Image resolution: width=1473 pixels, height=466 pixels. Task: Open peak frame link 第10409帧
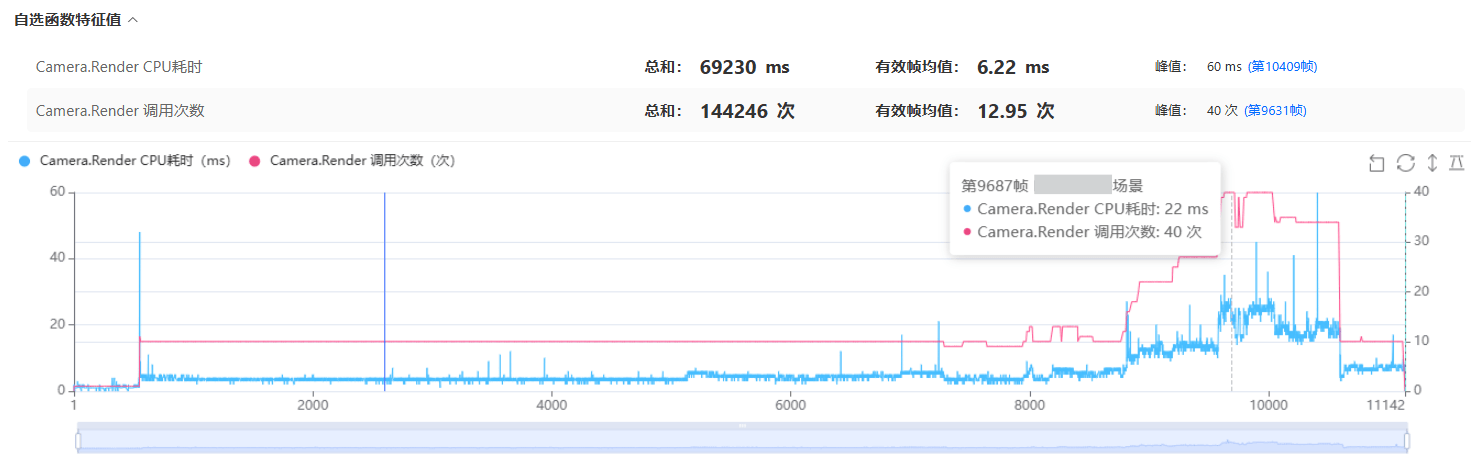click(x=1283, y=67)
